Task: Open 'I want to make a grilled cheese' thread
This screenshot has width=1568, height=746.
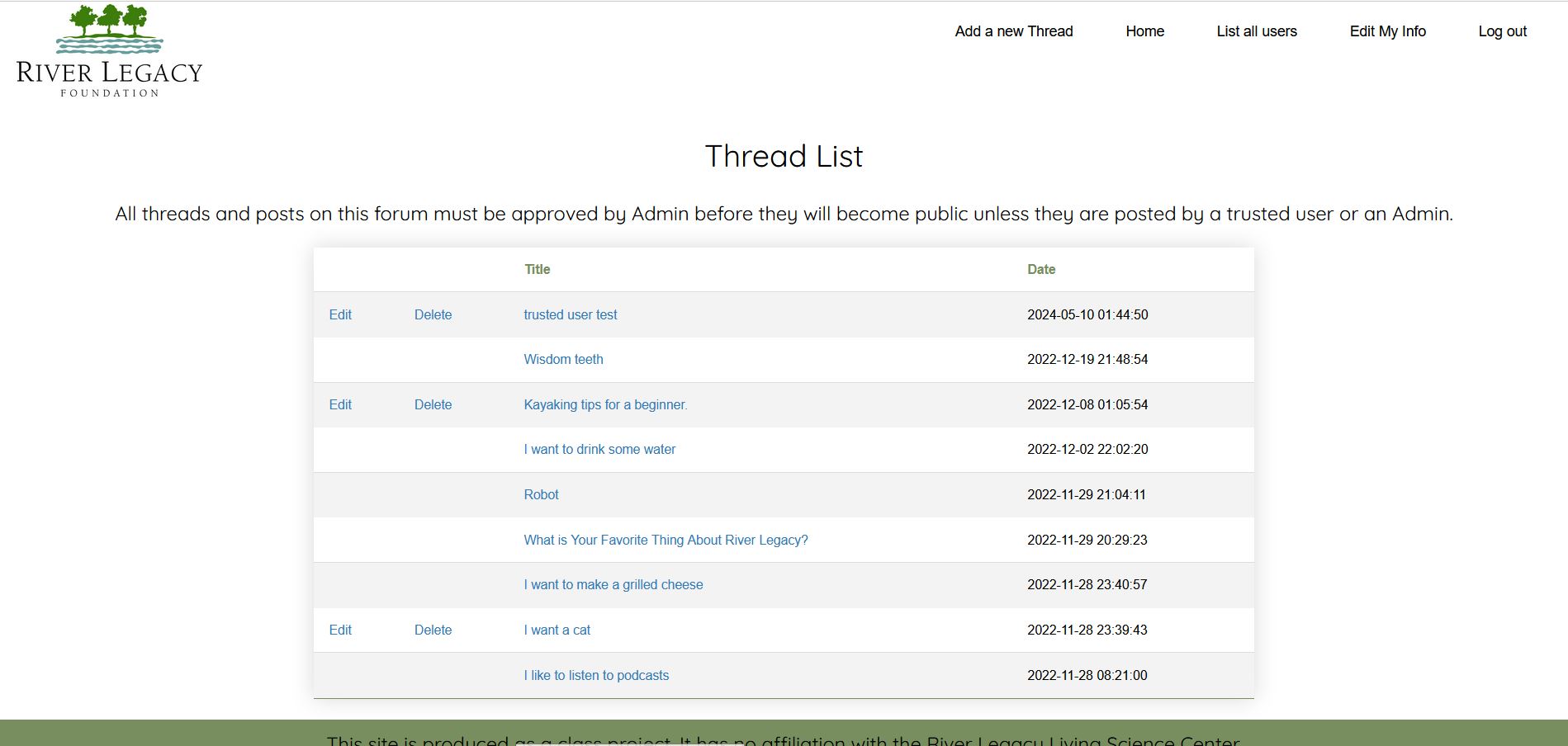Action: (613, 584)
